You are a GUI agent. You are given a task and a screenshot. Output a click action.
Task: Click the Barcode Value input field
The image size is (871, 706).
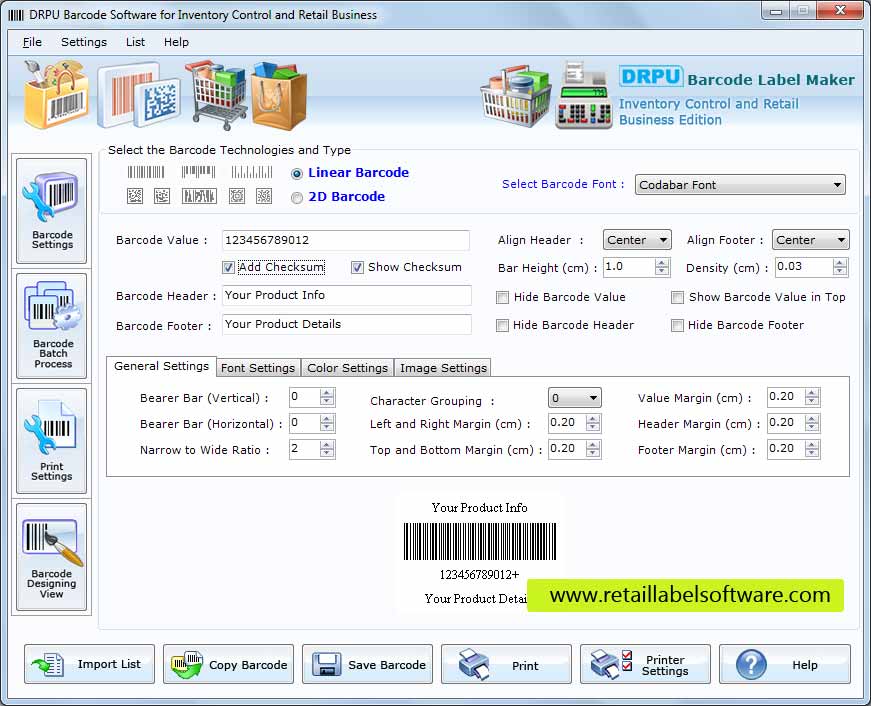346,241
